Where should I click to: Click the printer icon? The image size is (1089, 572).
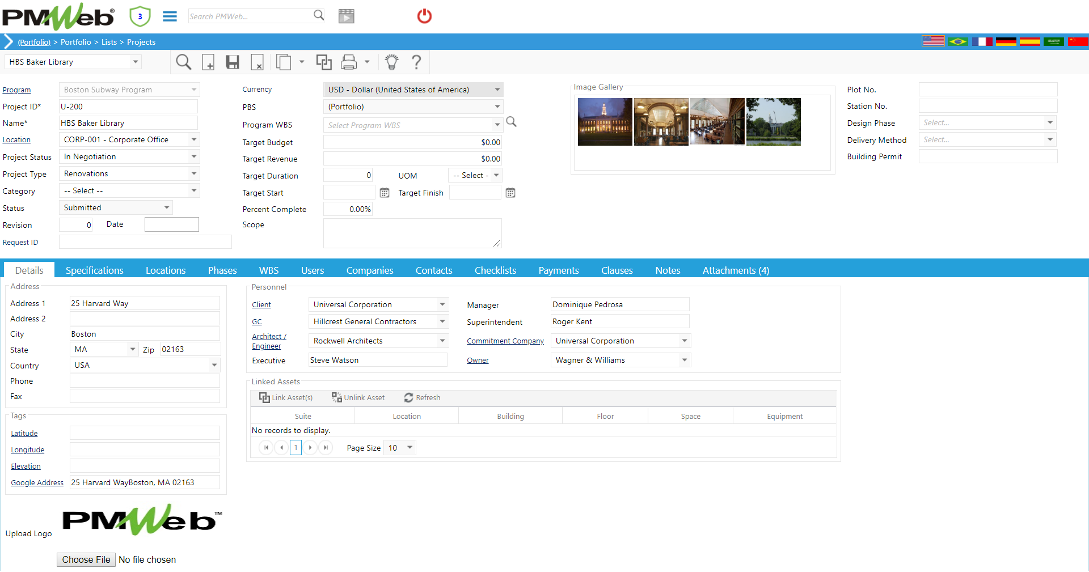(x=349, y=62)
